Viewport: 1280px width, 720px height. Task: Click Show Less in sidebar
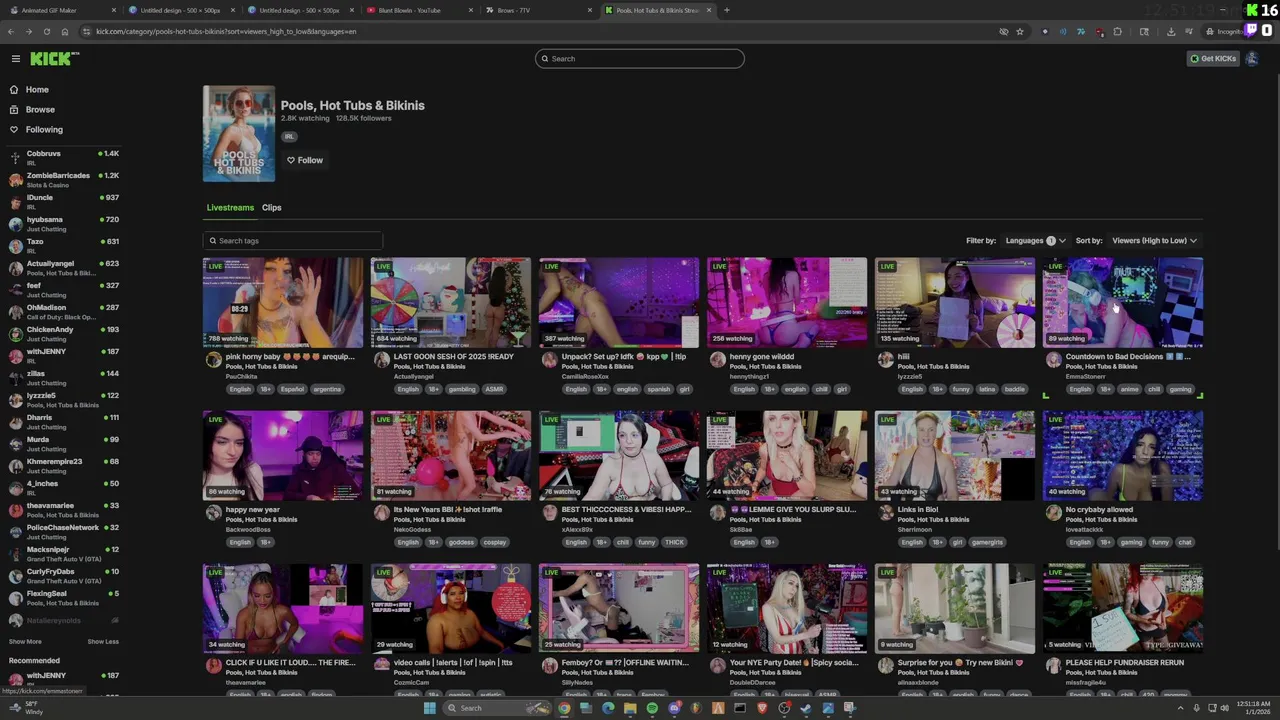103,642
